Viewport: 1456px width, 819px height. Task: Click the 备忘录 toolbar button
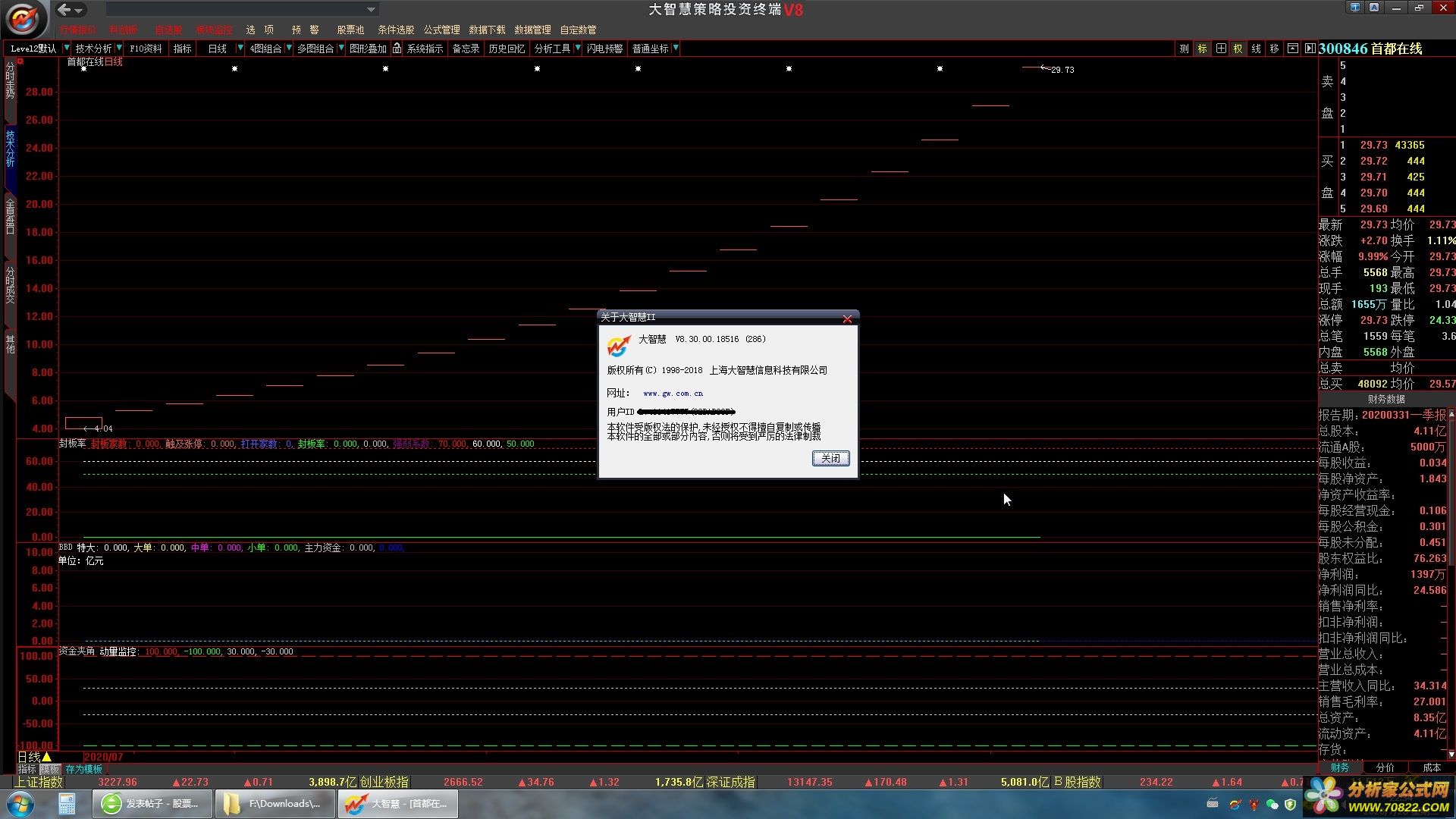click(466, 49)
